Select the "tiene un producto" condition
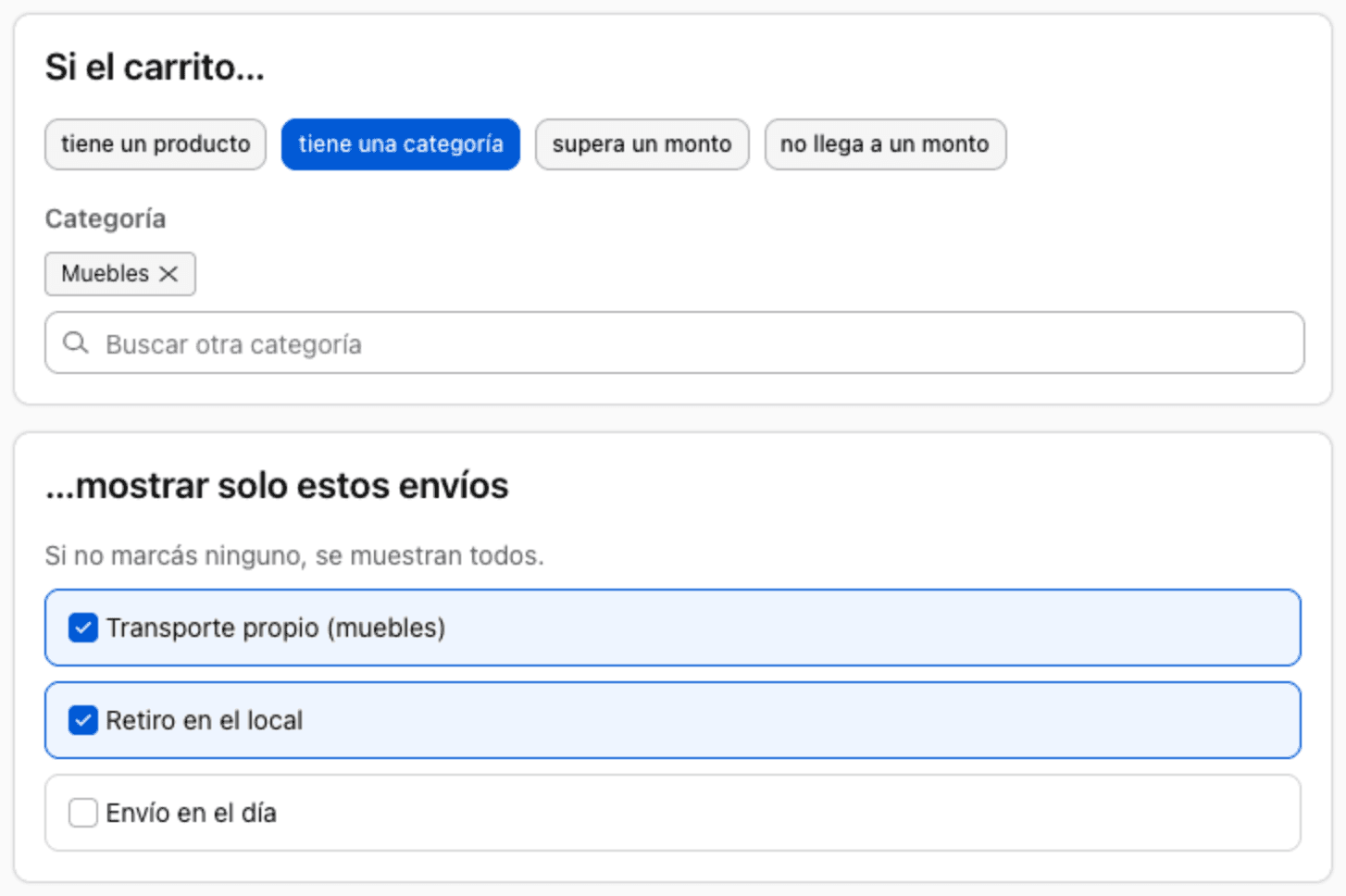The image size is (1346, 896). [156, 144]
